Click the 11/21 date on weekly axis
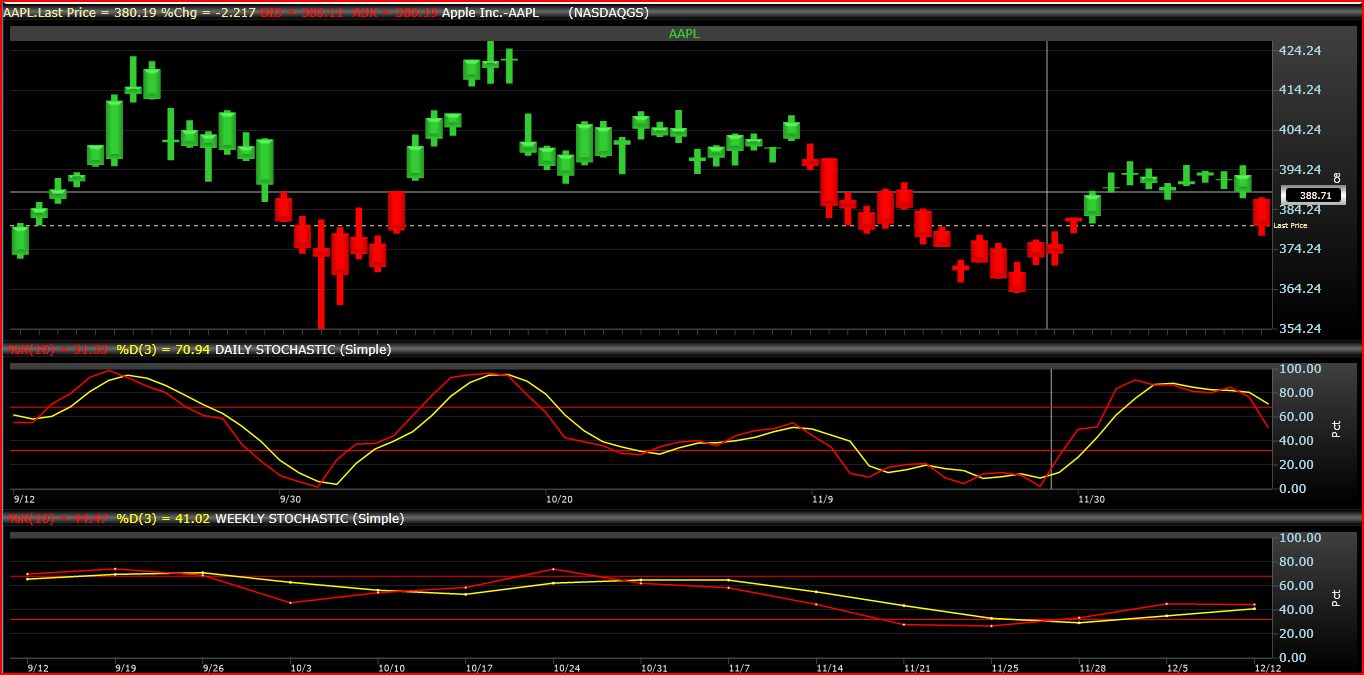The height and width of the screenshot is (675, 1364). pyautogui.click(x=917, y=668)
